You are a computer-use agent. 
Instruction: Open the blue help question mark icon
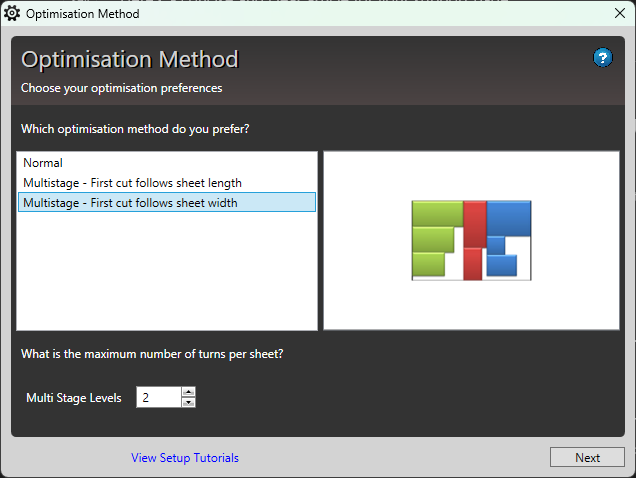[x=602, y=58]
